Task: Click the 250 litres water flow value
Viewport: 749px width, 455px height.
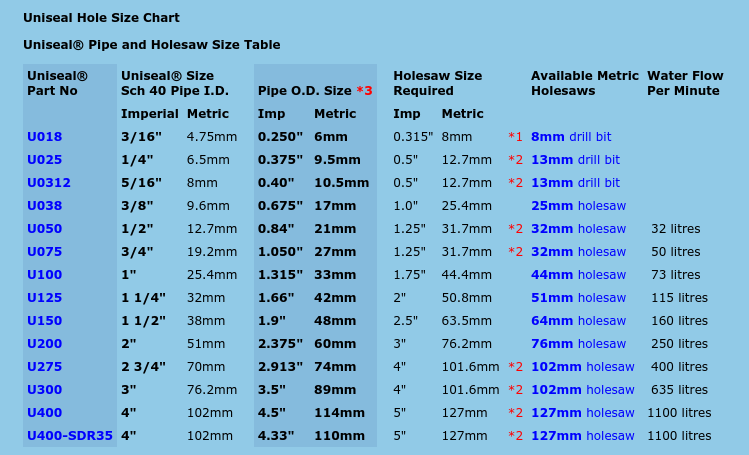Action: click(x=679, y=344)
